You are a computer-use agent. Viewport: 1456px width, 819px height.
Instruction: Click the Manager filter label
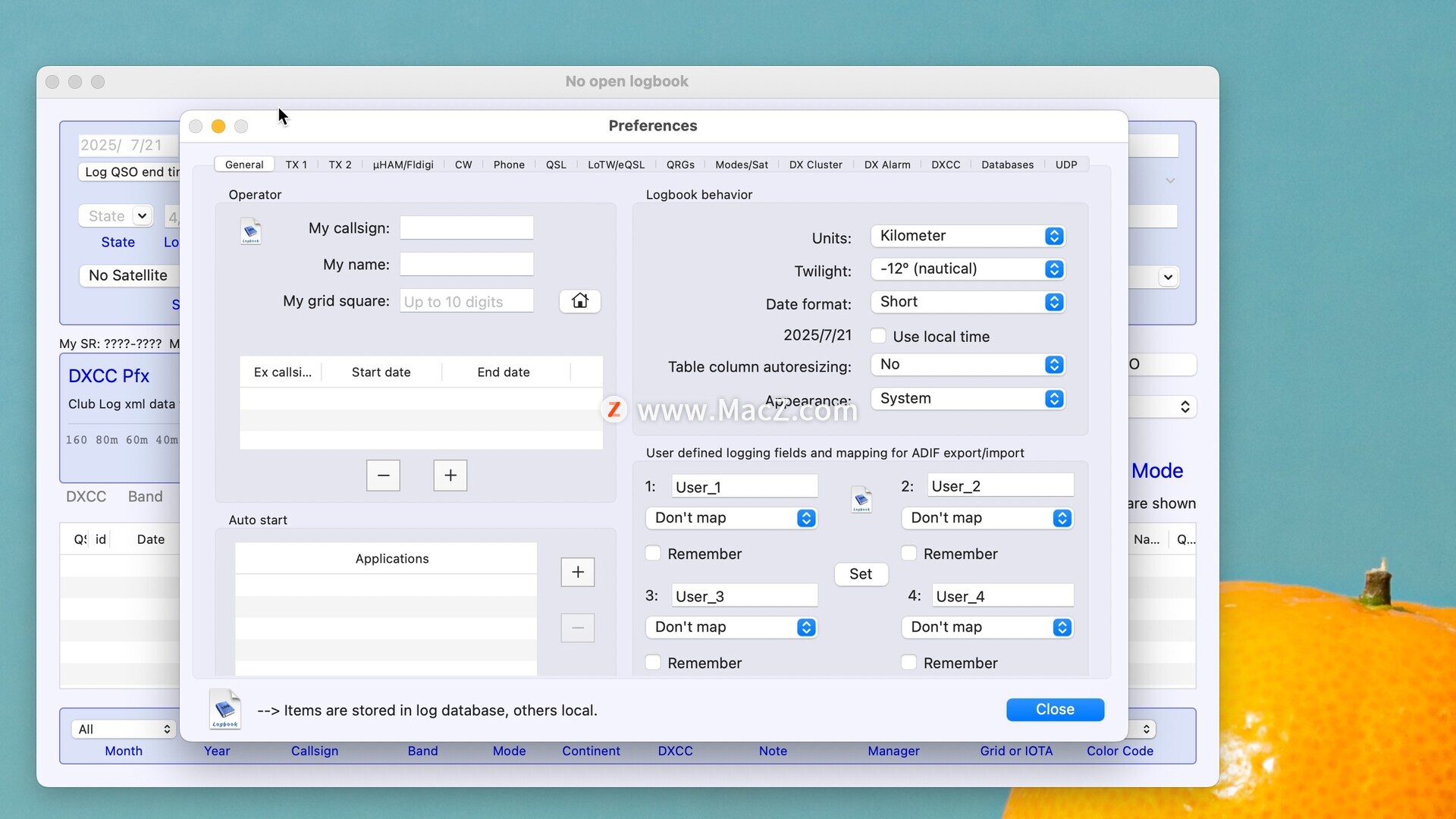tap(893, 751)
